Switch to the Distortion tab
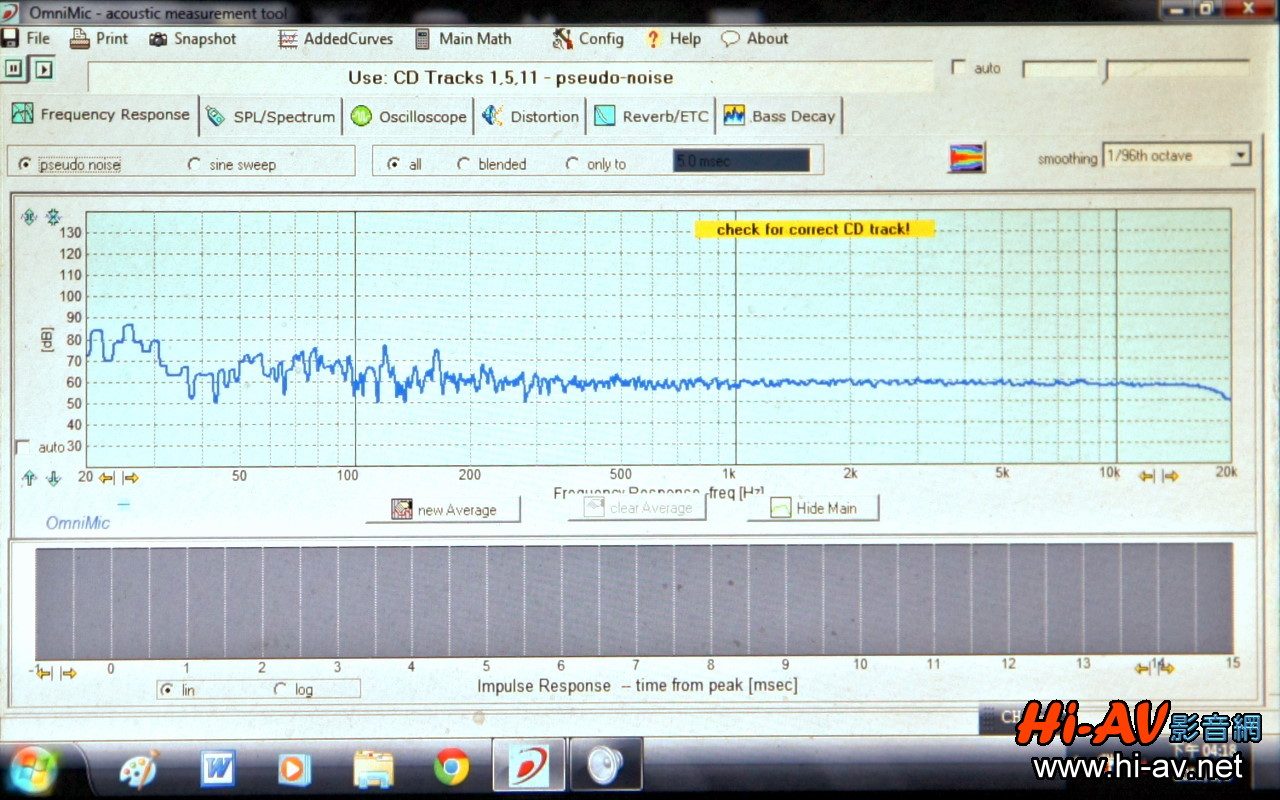The height and width of the screenshot is (800, 1280). [x=531, y=116]
